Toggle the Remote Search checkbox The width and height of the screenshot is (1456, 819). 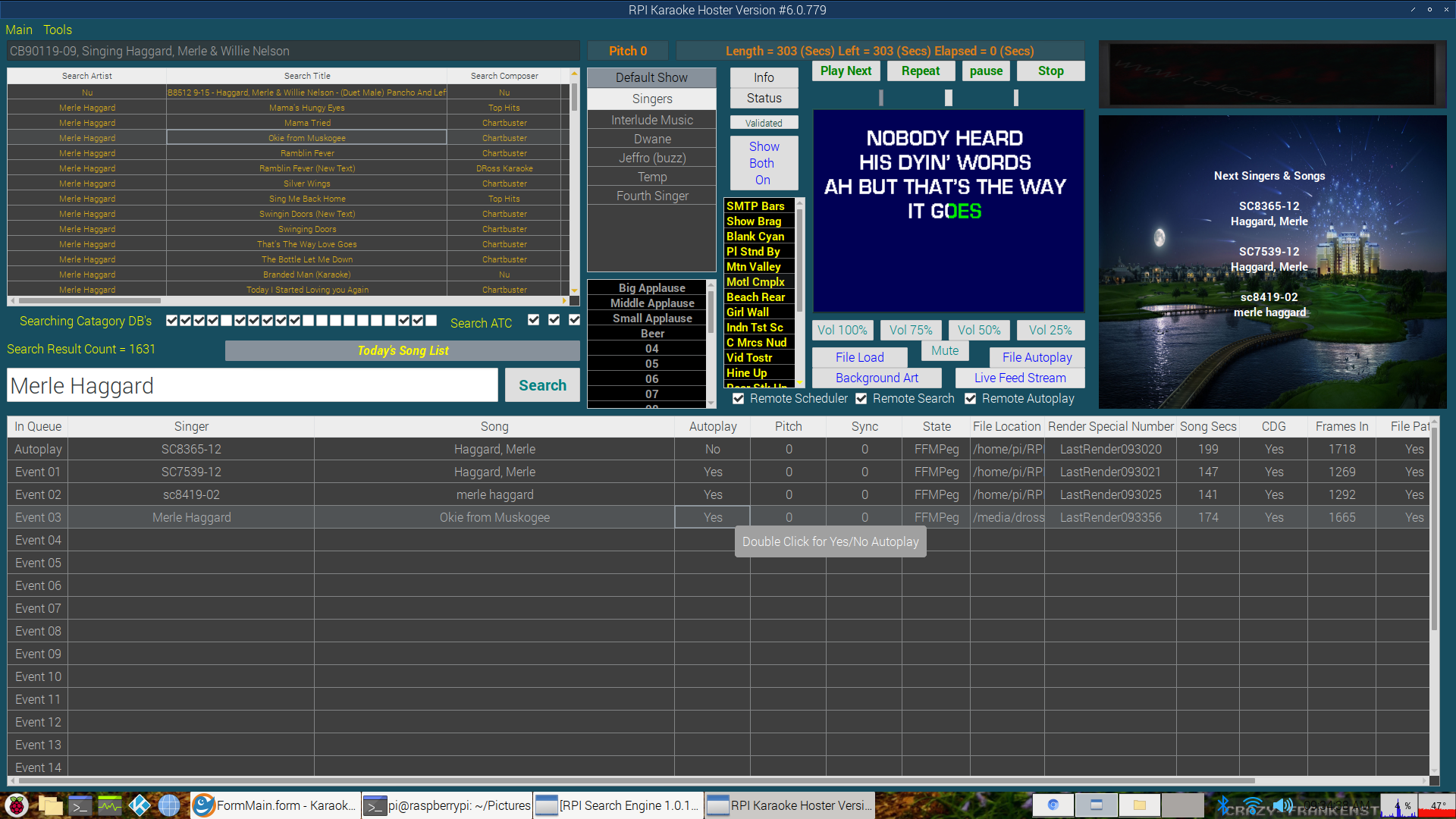[861, 399]
